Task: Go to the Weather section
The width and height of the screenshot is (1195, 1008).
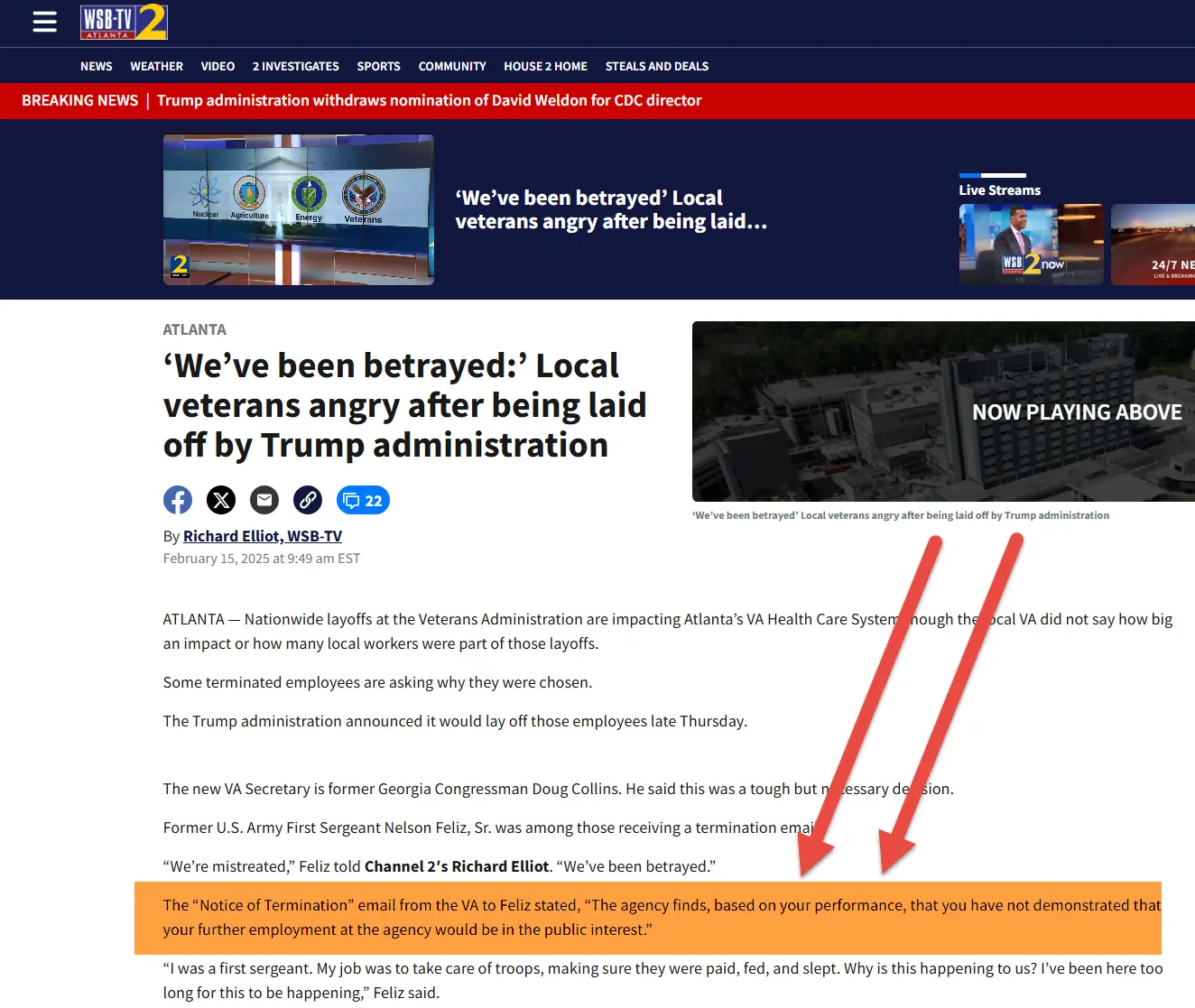Action: point(156,66)
